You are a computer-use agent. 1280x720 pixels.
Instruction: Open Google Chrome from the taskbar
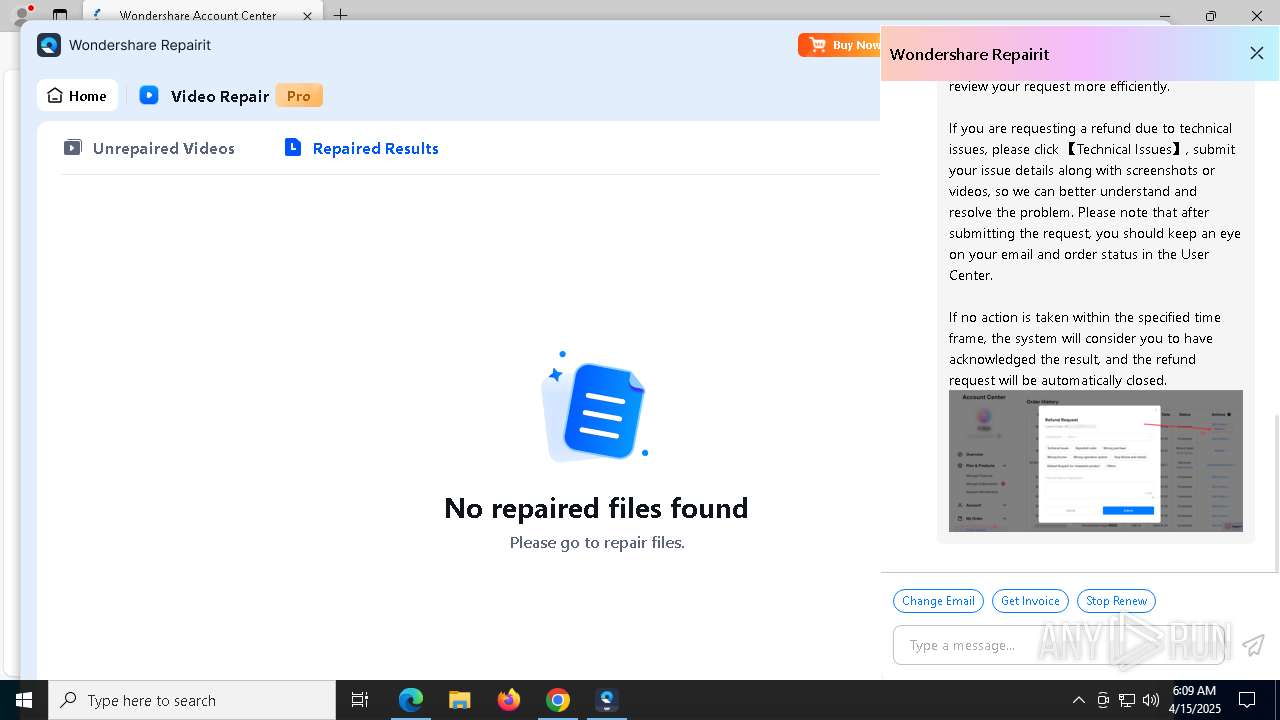tap(558, 700)
